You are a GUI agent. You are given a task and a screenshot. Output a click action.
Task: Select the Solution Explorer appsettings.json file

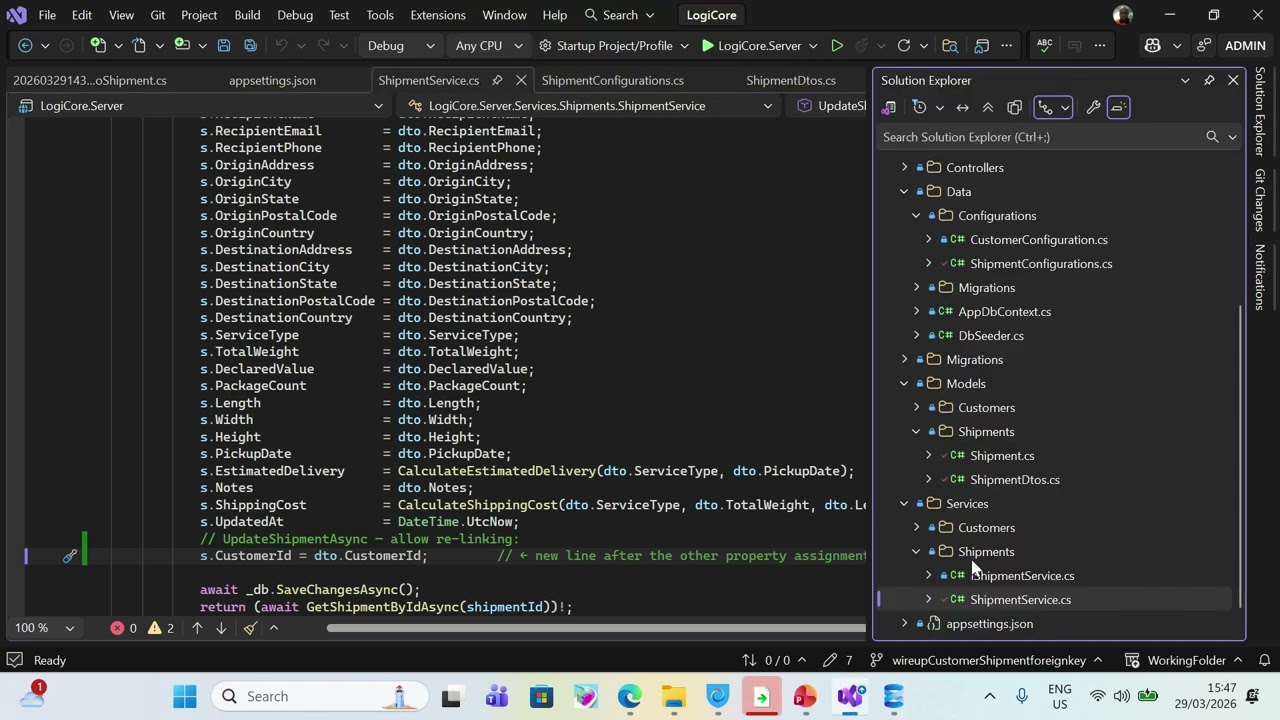point(989,624)
